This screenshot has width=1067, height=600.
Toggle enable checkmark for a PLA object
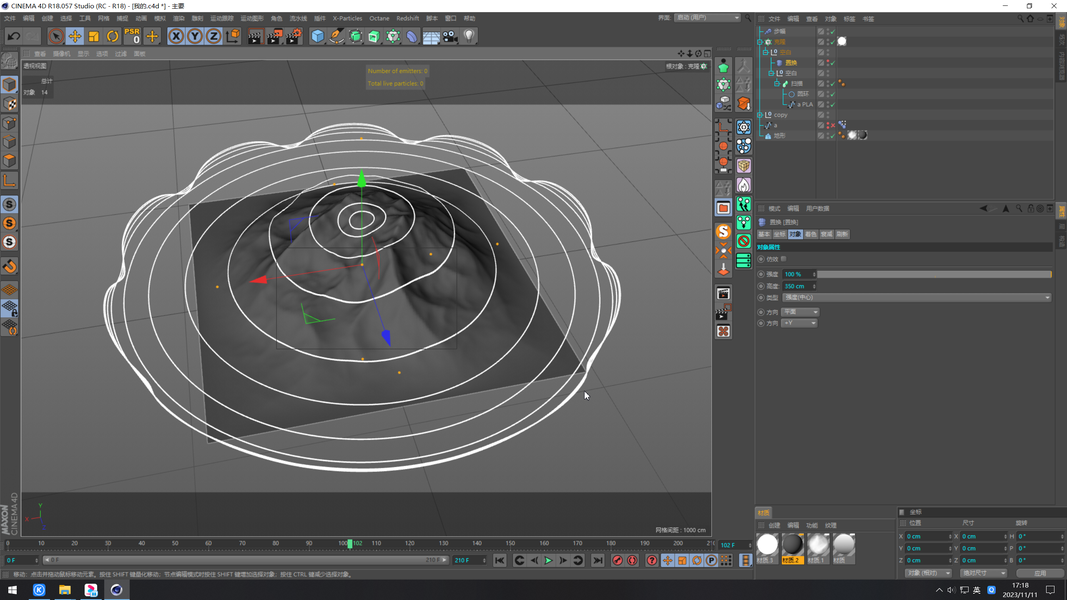tap(832, 104)
